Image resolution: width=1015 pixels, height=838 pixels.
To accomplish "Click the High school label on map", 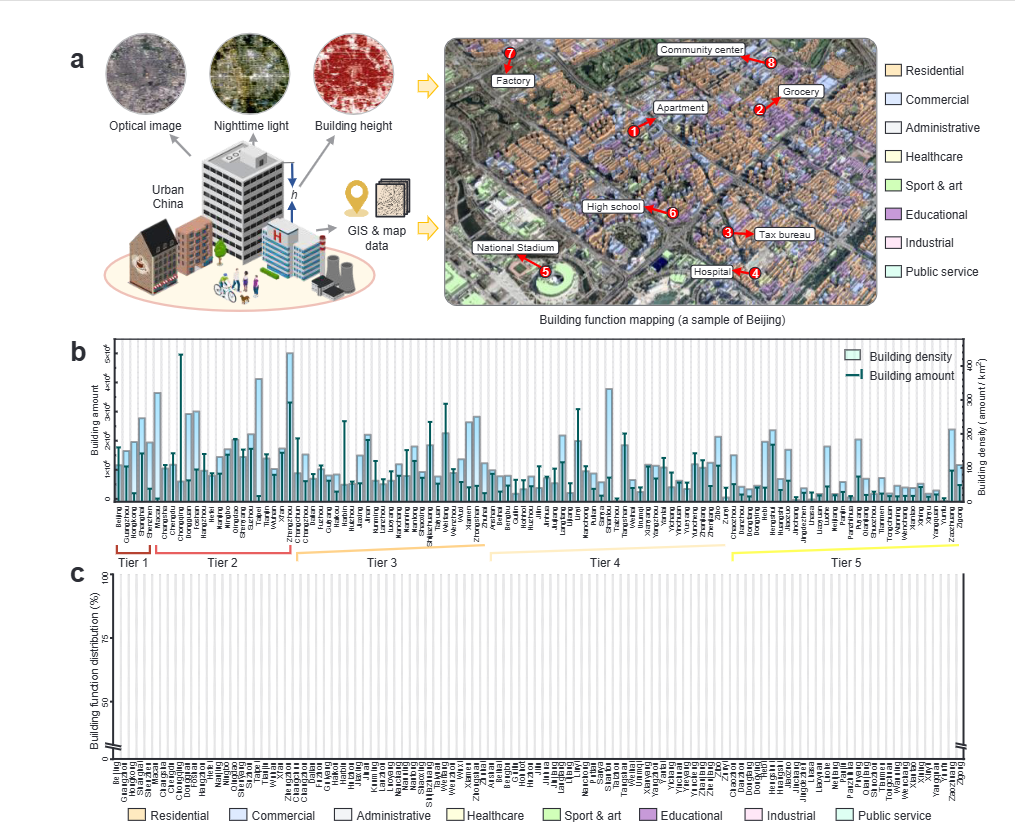I will point(613,207).
